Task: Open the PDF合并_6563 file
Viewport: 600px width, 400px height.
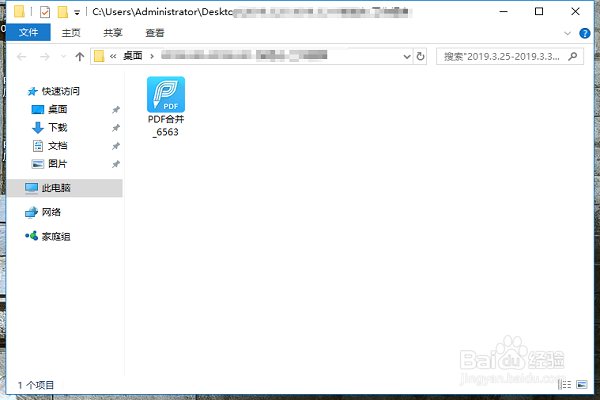Action: coord(166,107)
